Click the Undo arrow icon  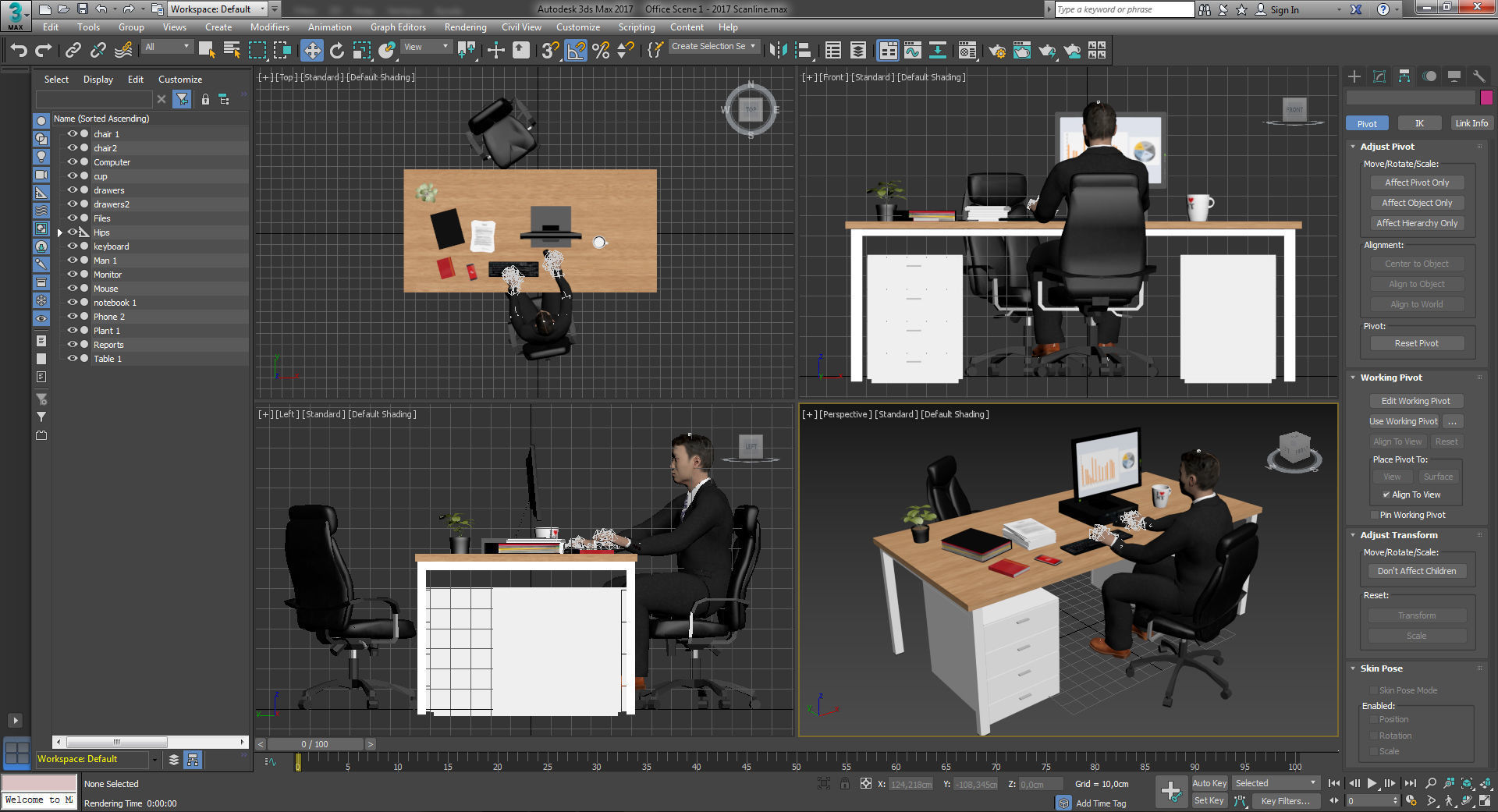pos(19,51)
